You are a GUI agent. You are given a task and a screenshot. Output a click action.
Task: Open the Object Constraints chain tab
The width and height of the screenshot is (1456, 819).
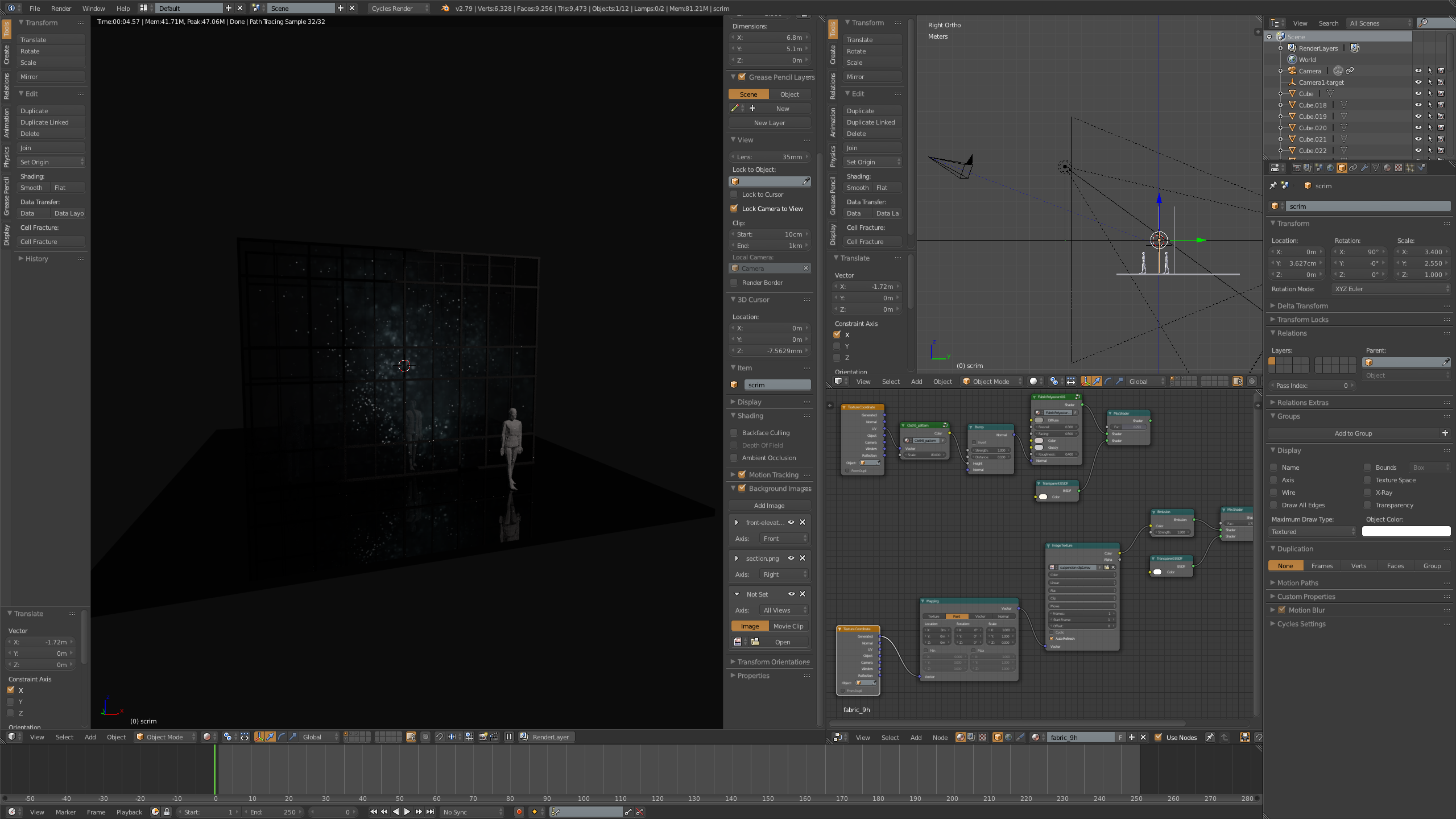(1353, 168)
